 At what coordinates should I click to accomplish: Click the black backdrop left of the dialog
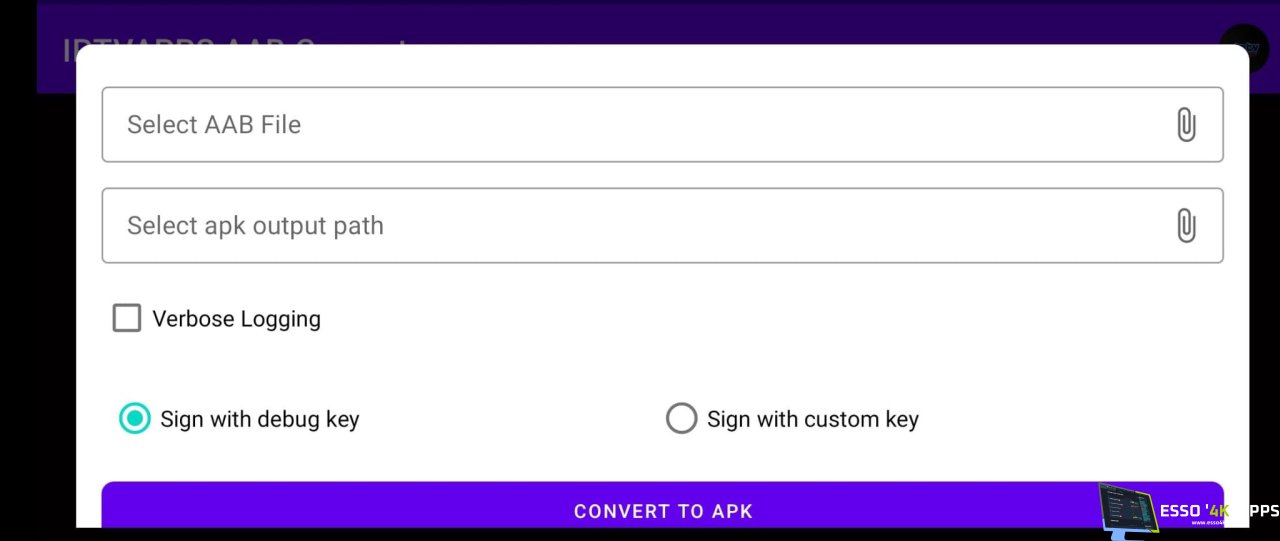(x=18, y=300)
